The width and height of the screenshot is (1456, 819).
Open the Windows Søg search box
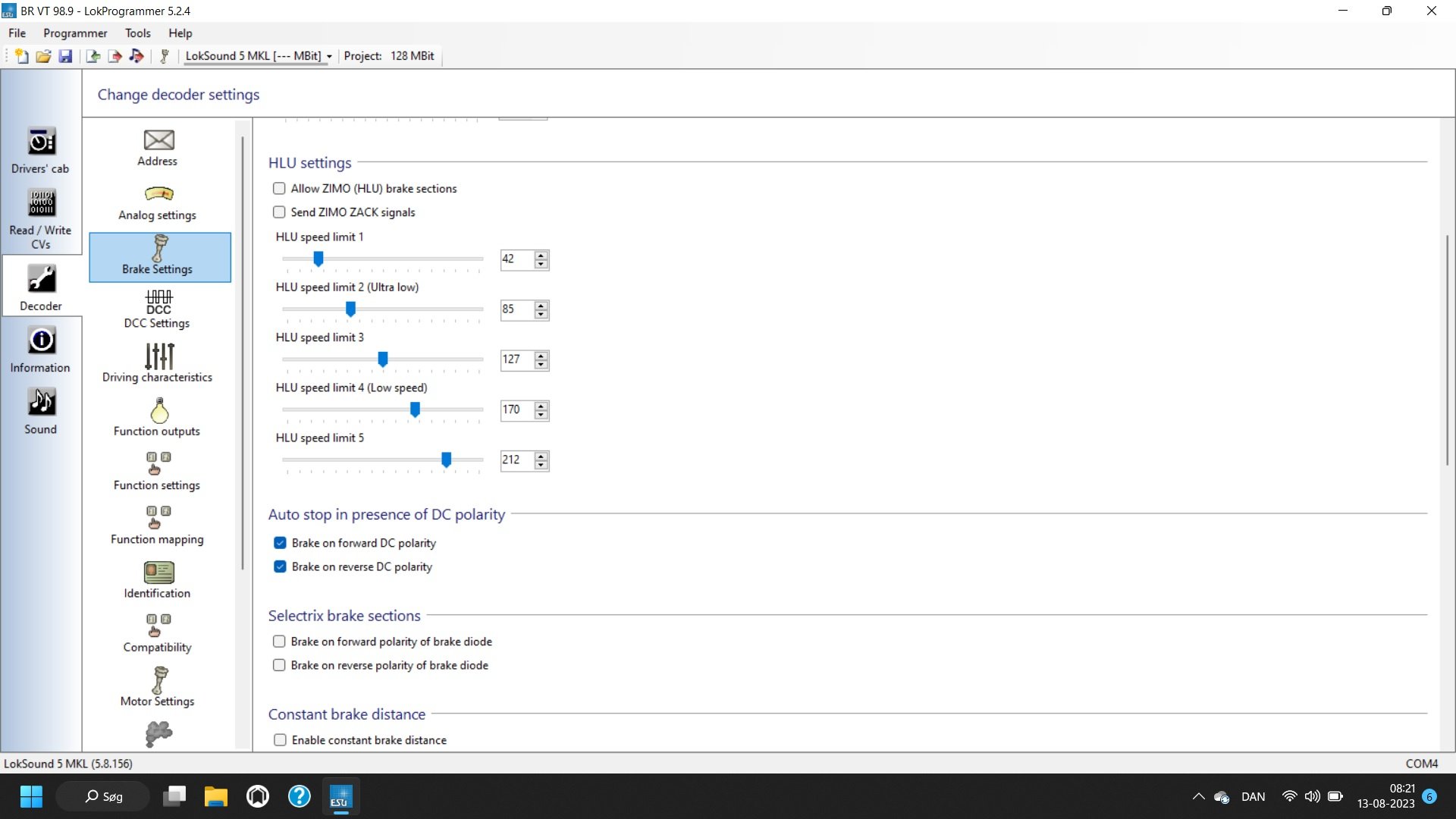click(x=104, y=797)
